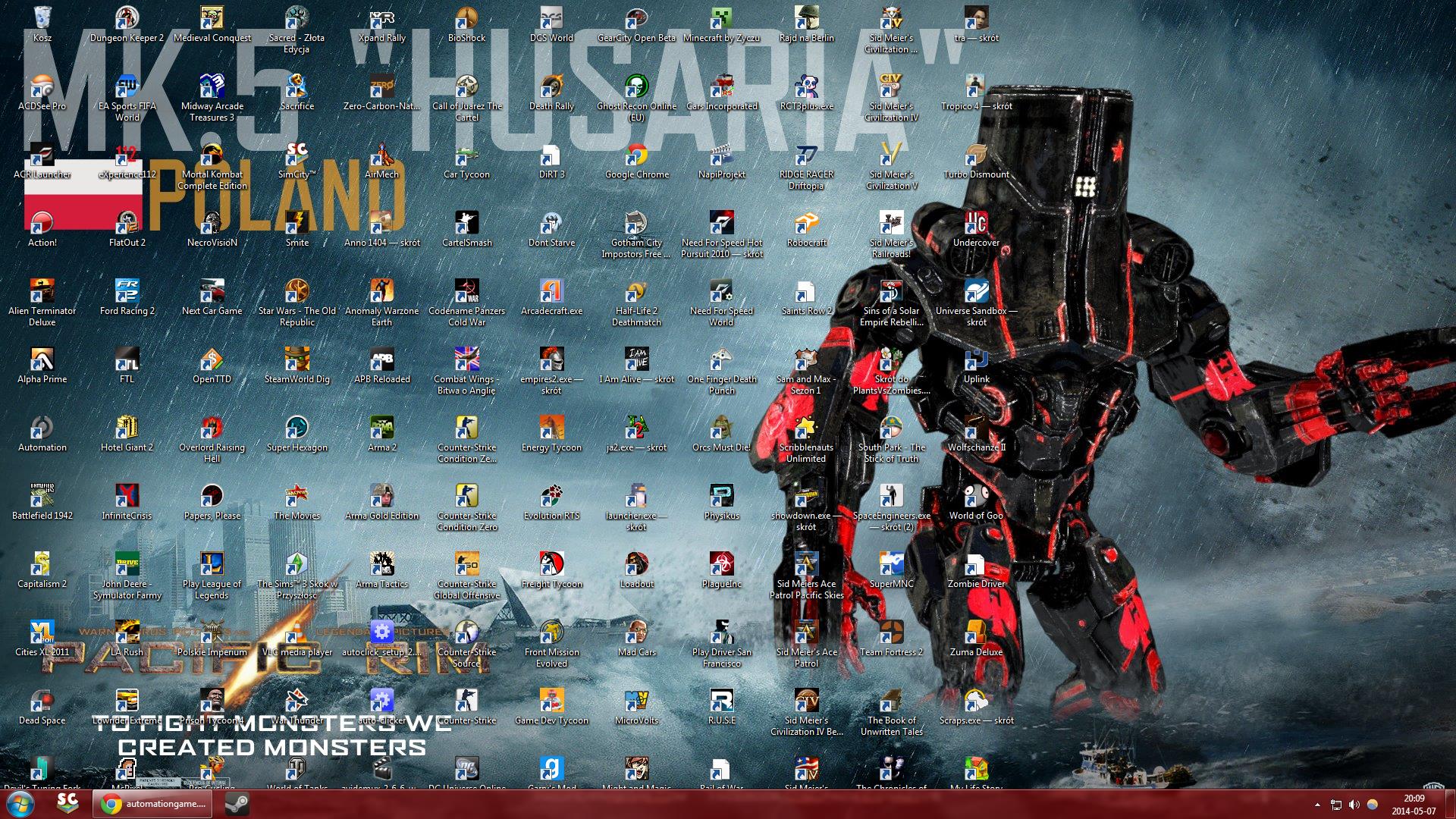Screen dimensions: 1456x819
Task: Select The Book of Unwritten Tales icon
Action: pos(892,712)
